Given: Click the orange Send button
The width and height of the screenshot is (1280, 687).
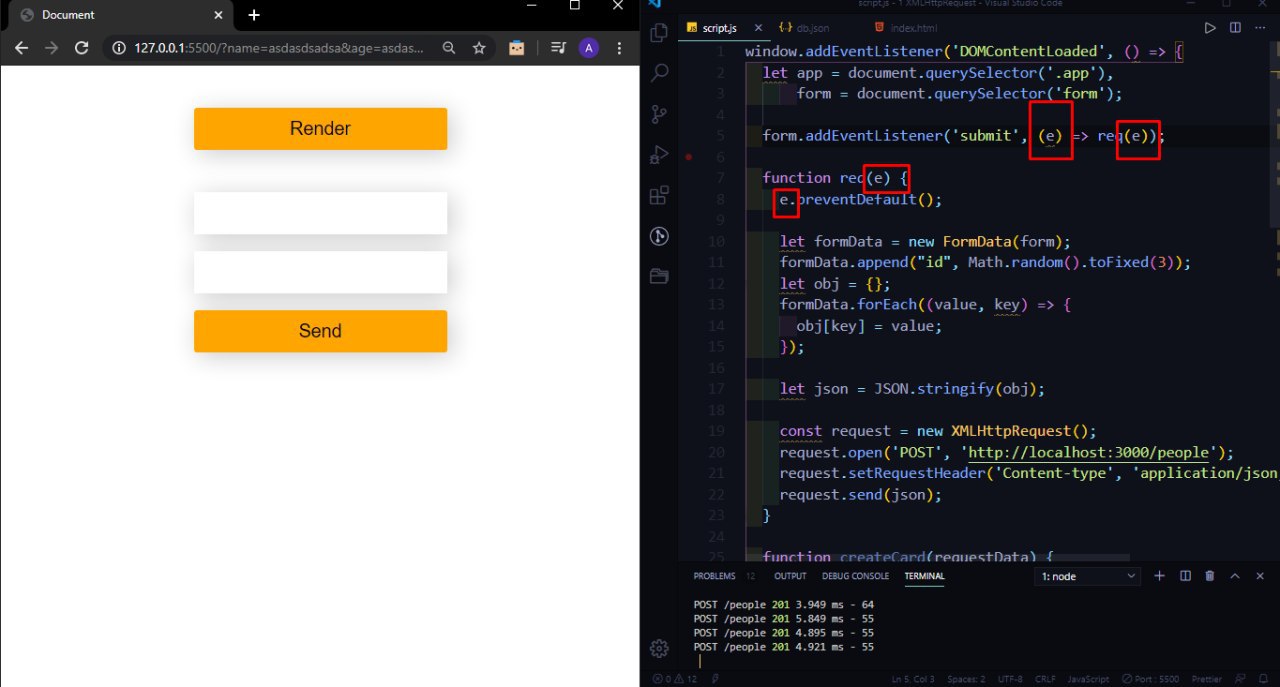Looking at the screenshot, I should (320, 331).
